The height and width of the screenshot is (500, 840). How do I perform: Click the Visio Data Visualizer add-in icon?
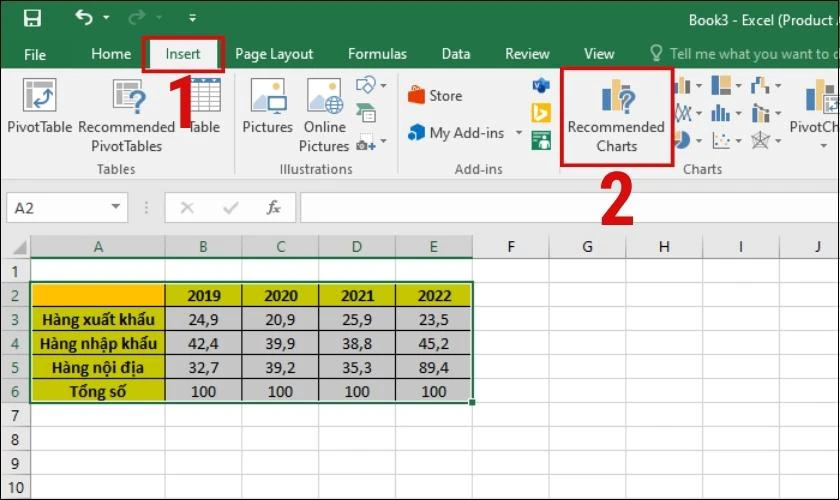pos(541,85)
